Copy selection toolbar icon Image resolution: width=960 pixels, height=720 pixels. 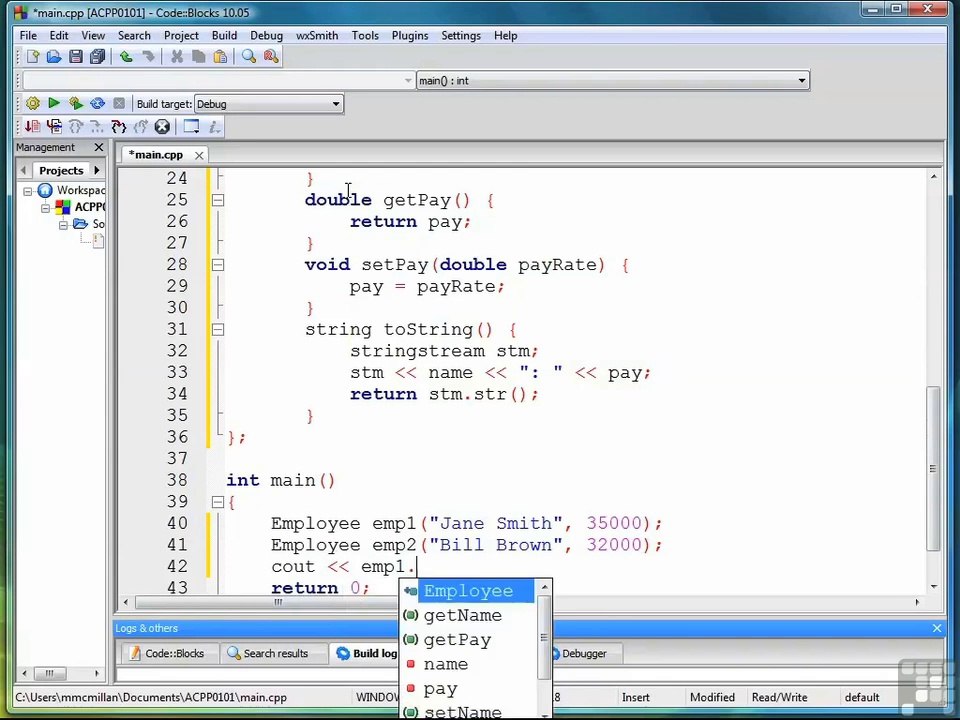coord(198,57)
